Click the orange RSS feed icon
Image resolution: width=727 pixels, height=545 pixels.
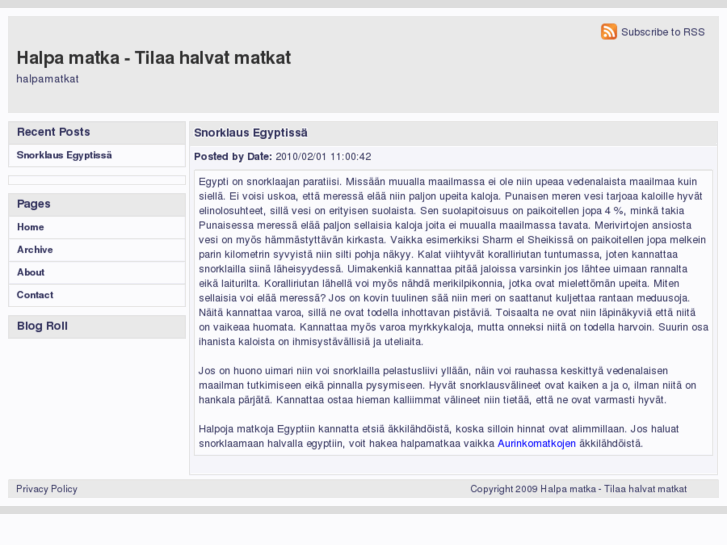pos(609,32)
